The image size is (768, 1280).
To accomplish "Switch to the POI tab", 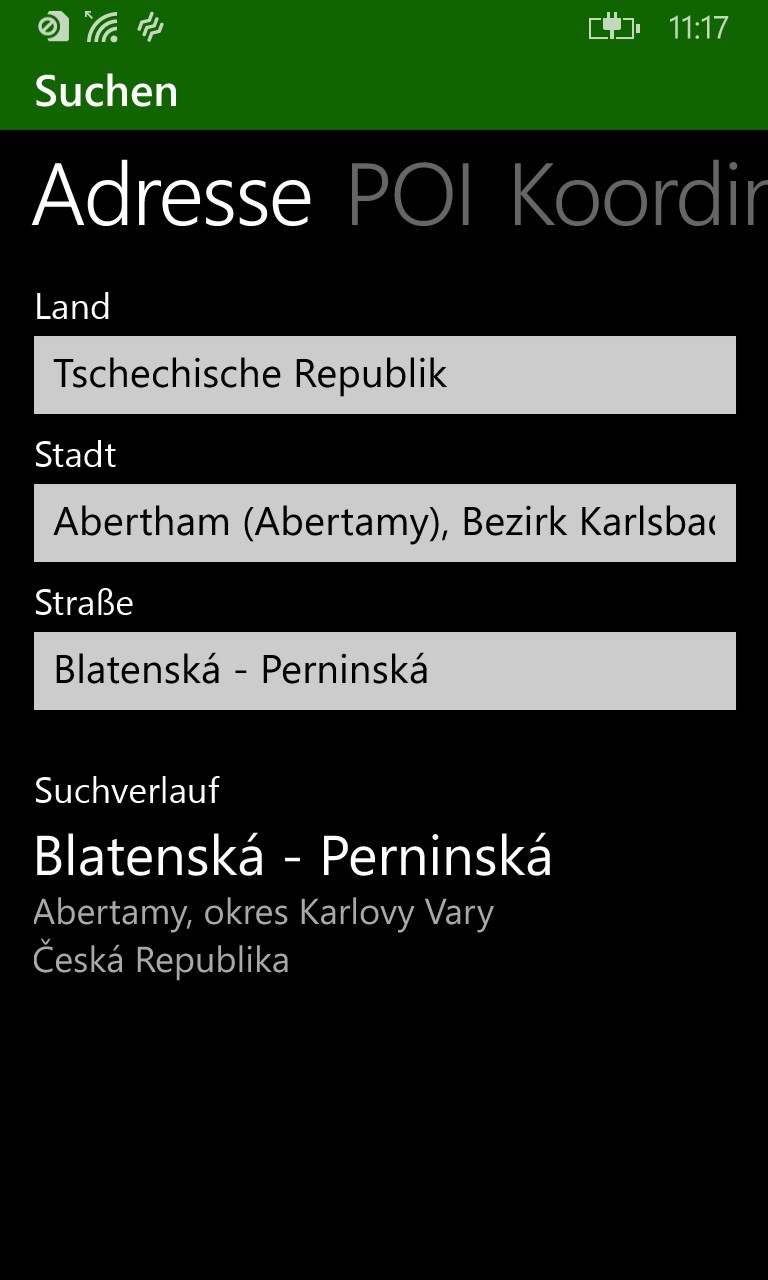I will 410,196.
